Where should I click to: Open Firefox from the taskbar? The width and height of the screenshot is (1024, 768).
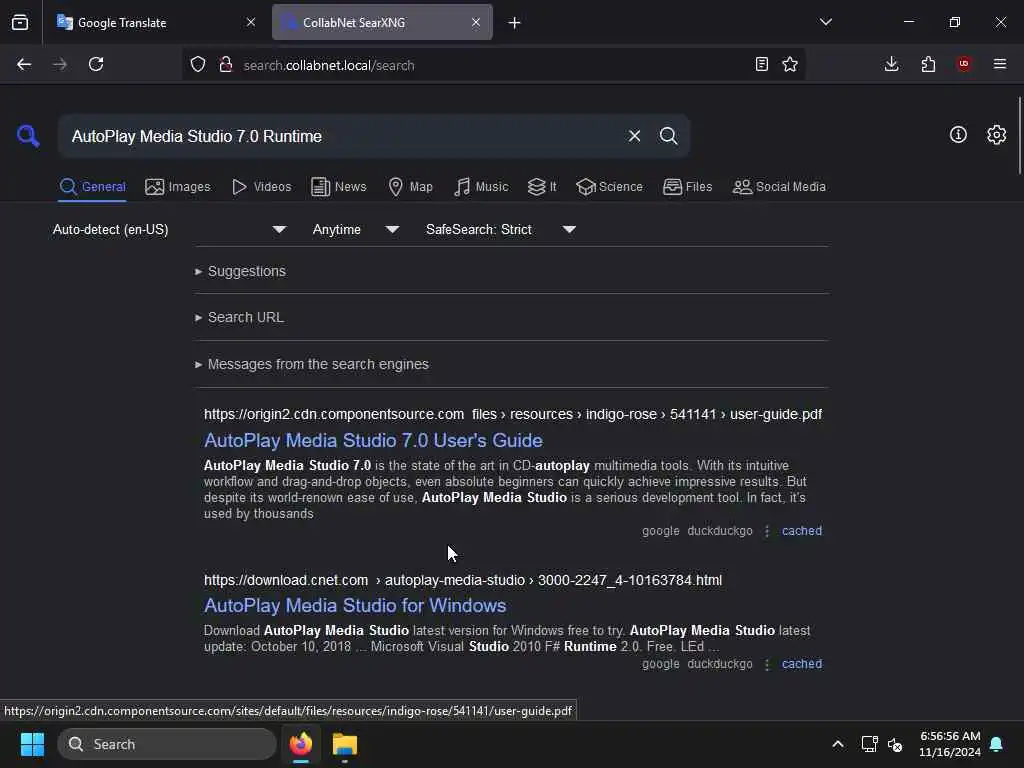(301, 744)
